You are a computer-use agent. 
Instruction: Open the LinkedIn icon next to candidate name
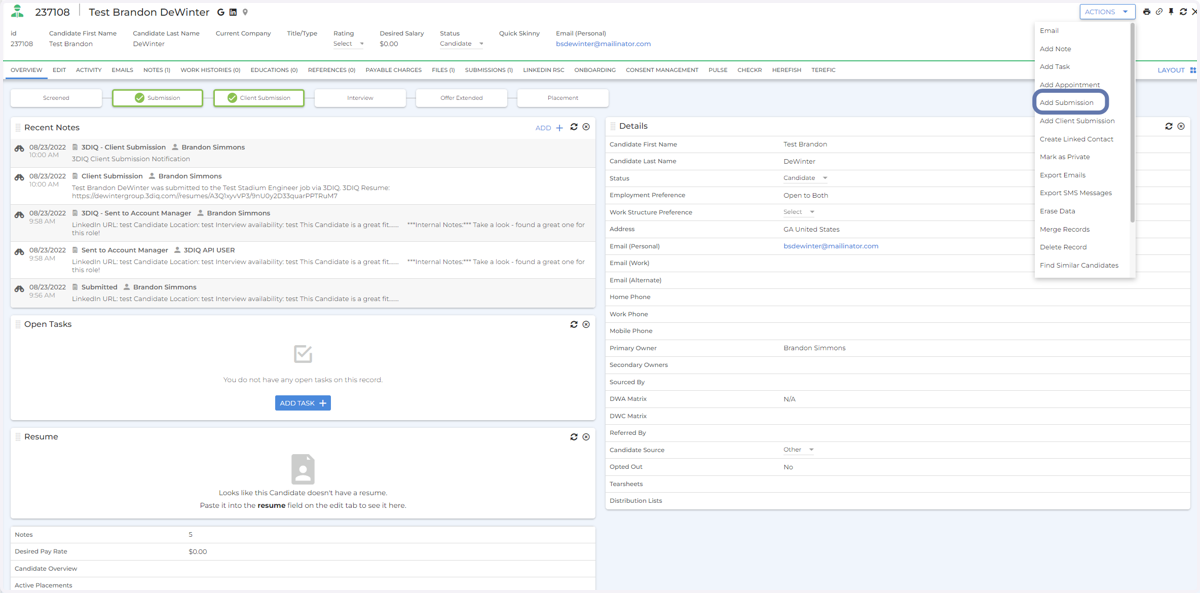(233, 13)
